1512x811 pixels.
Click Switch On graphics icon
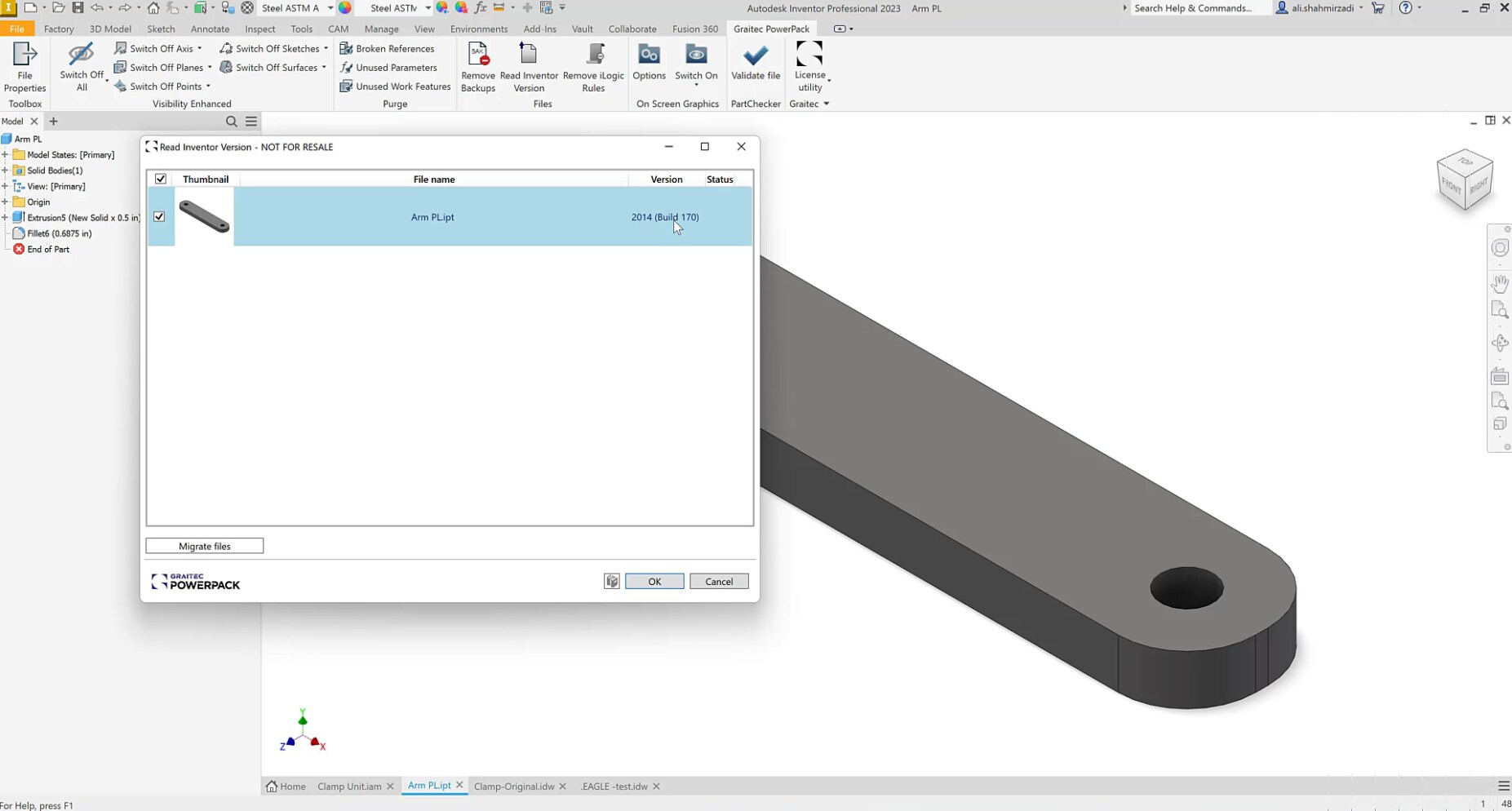click(696, 55)
